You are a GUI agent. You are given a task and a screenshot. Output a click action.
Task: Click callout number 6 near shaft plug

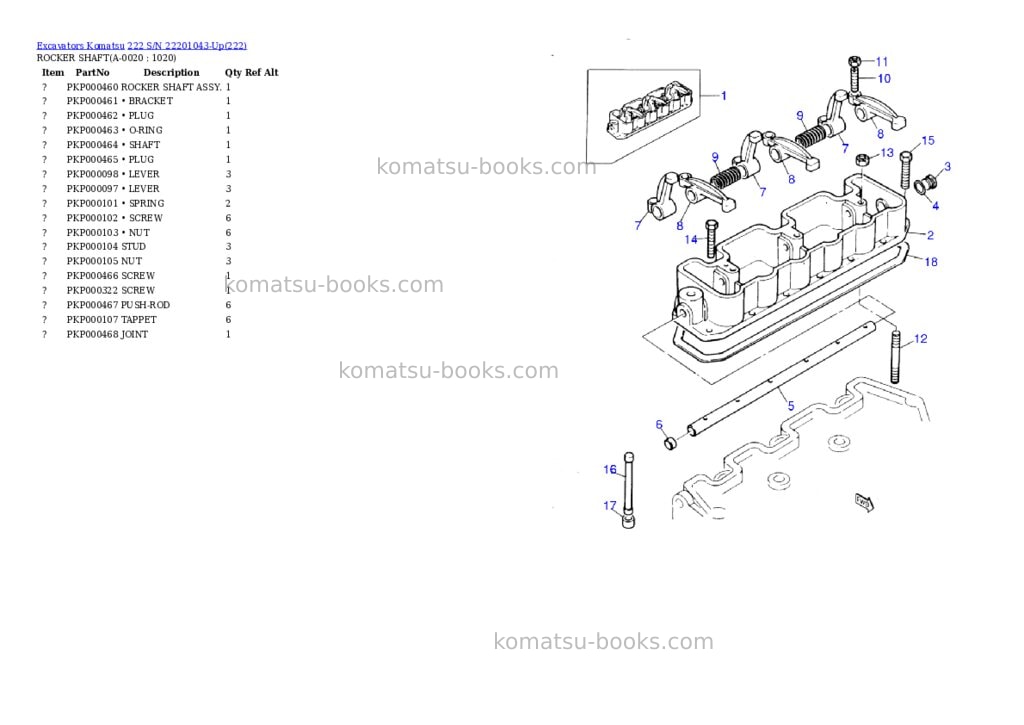[x=659, y=425]
